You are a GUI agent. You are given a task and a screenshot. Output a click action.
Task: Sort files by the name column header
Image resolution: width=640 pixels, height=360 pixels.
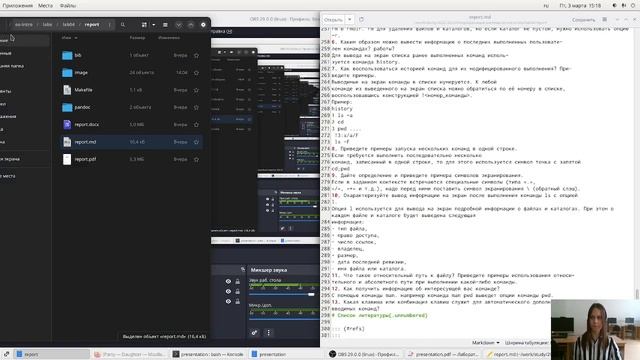[x=69, y=38]
